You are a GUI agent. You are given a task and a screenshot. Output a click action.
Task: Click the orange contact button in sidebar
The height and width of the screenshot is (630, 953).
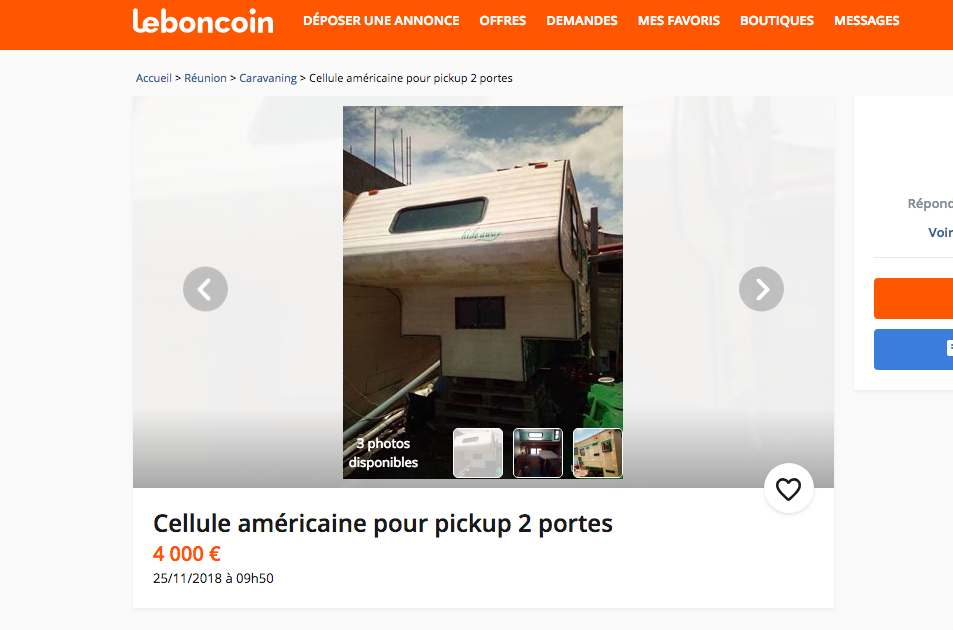click(913, 298)
